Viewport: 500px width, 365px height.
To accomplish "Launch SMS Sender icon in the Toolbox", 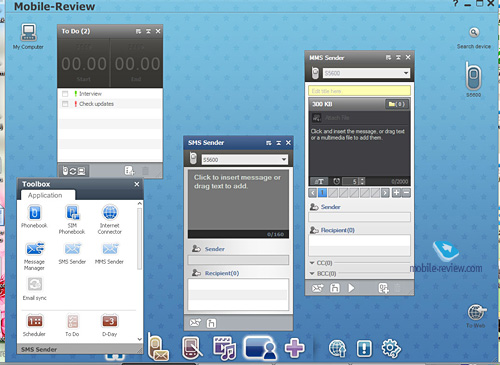I will [x=72, y=249].
